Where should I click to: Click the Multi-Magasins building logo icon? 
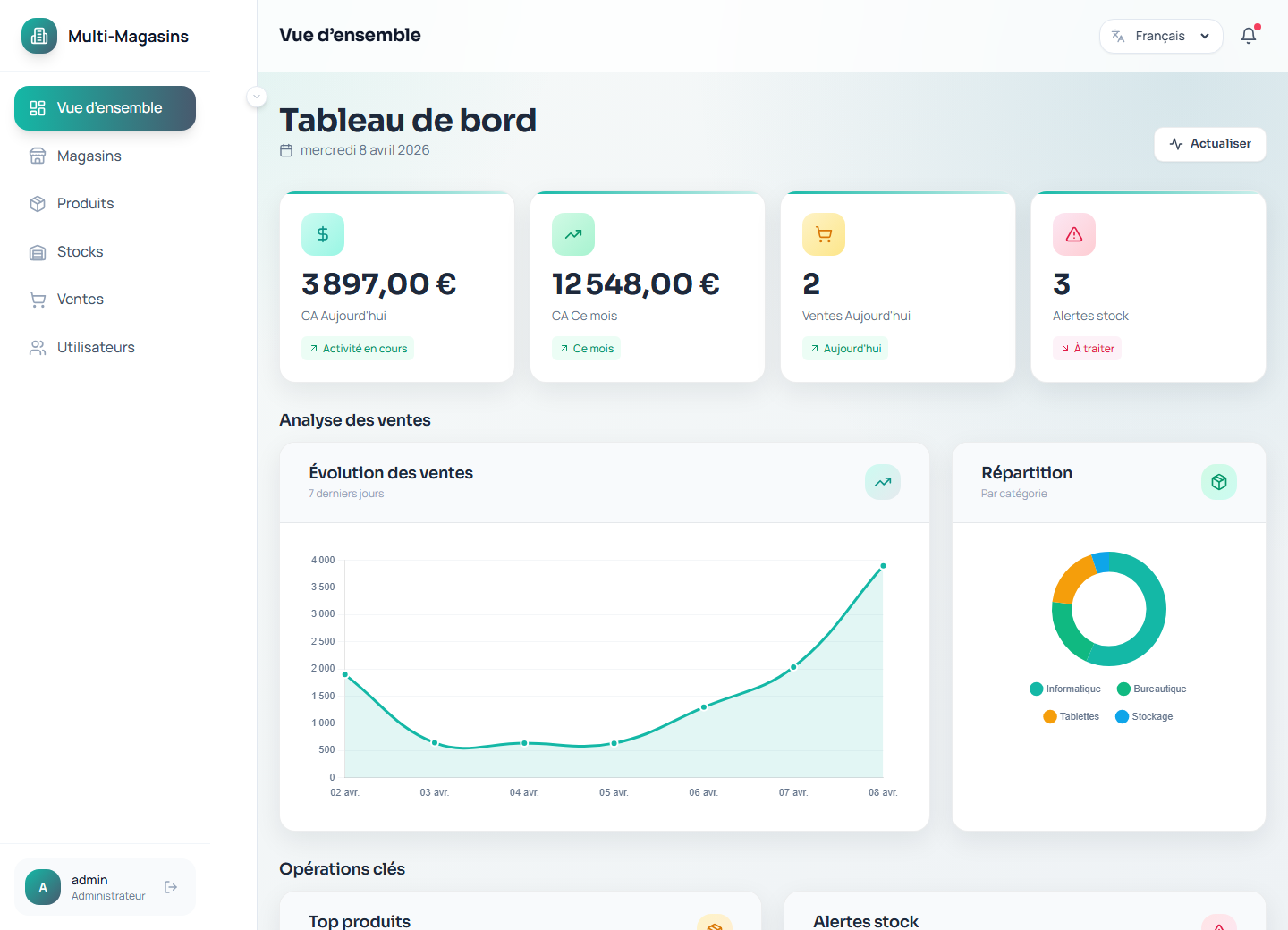[38, 36]
